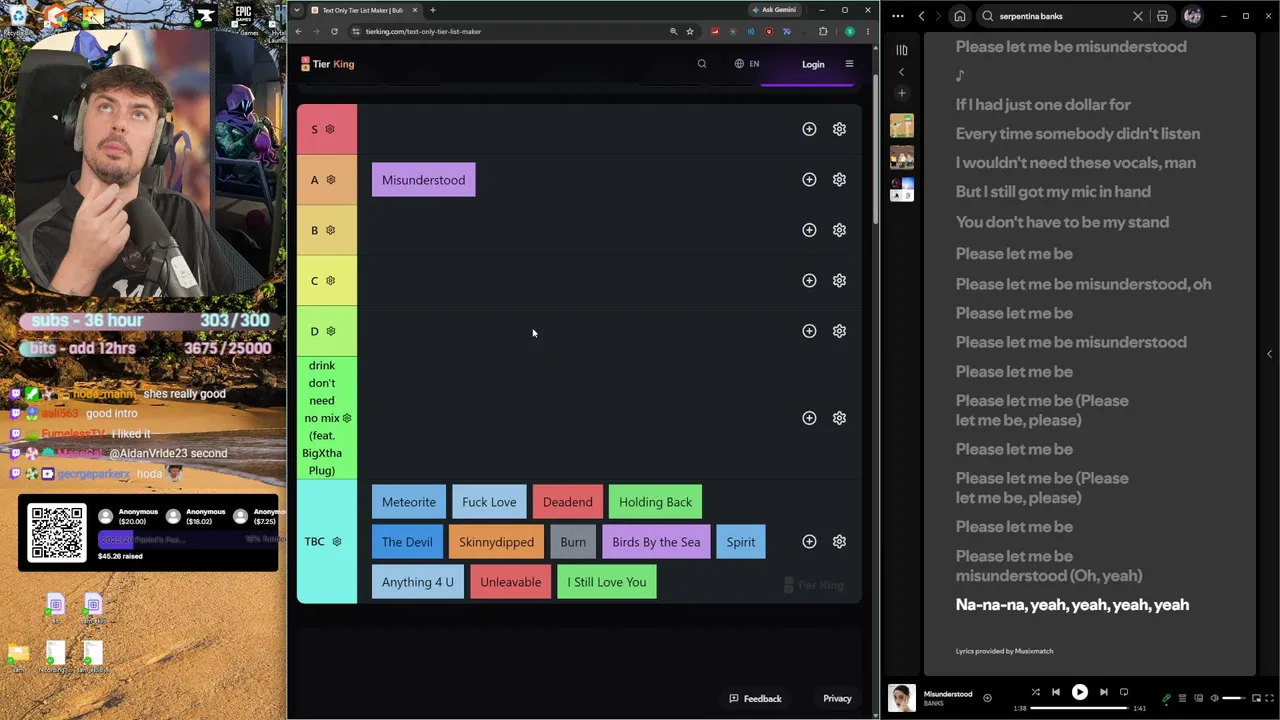
Task: Select the Misunderstood album thumbnail in Spotify
Action: pyautogui.click(x=902, y=698)
